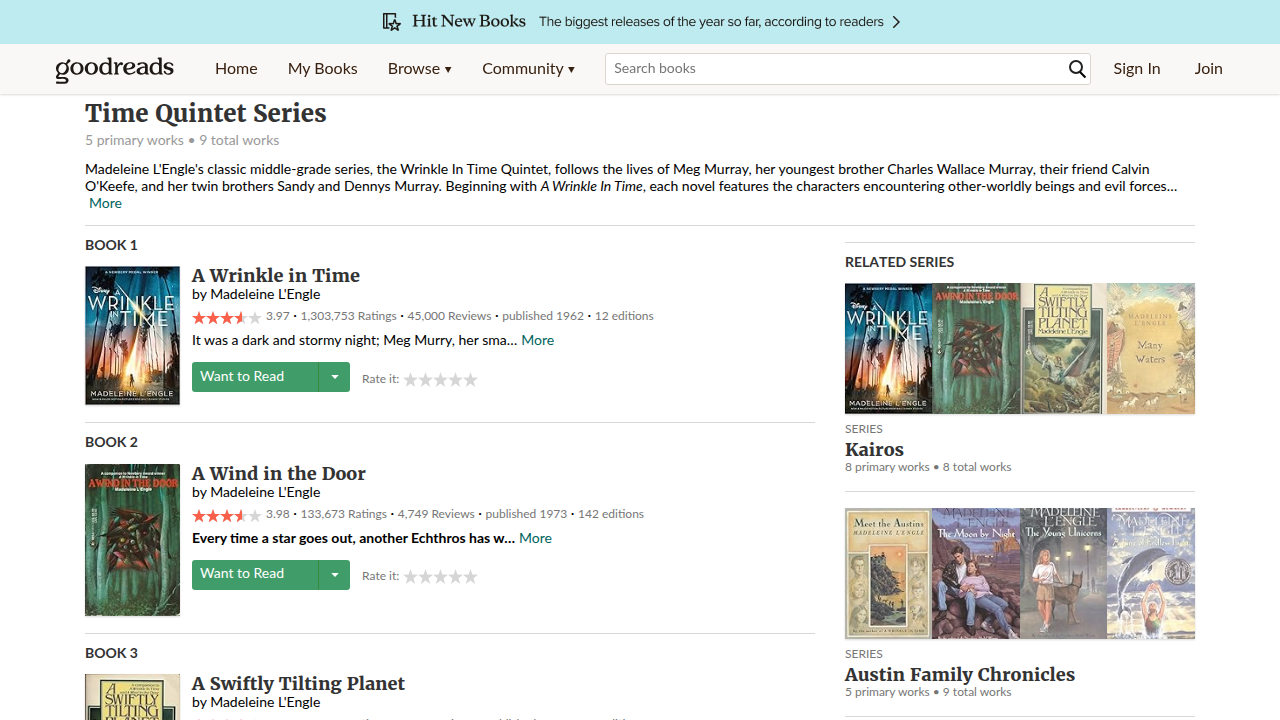This screenshot has width=1280, height=720.
Task: Expand the Browse menu
Action: pyautogui.click(x=420, y=69)
